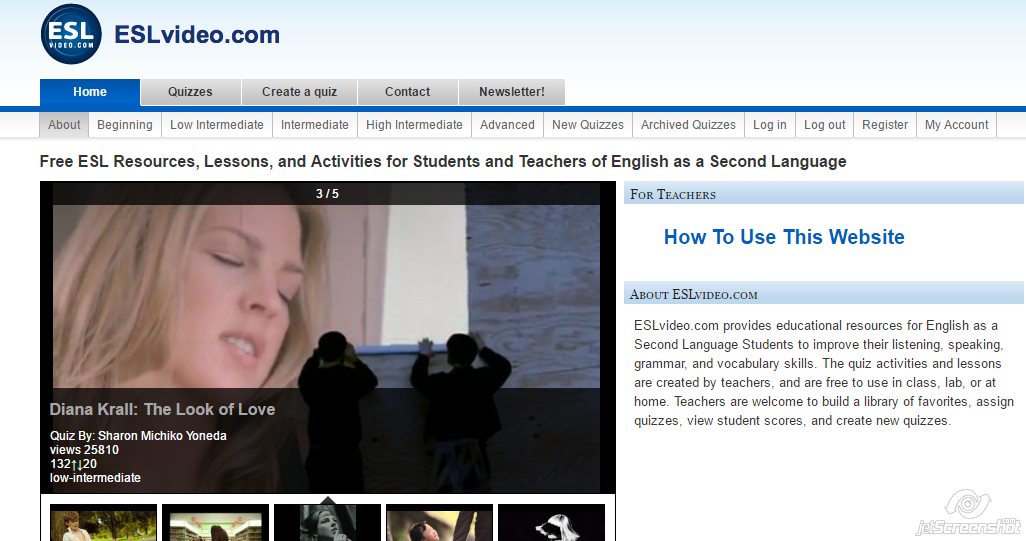Choose the Low Intermediate menu item
1026x541 pixels.
tap(217, 125)
